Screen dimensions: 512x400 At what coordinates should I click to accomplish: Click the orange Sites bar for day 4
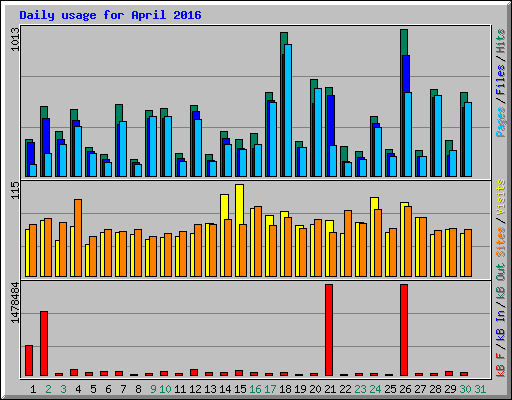click(78, 238)
